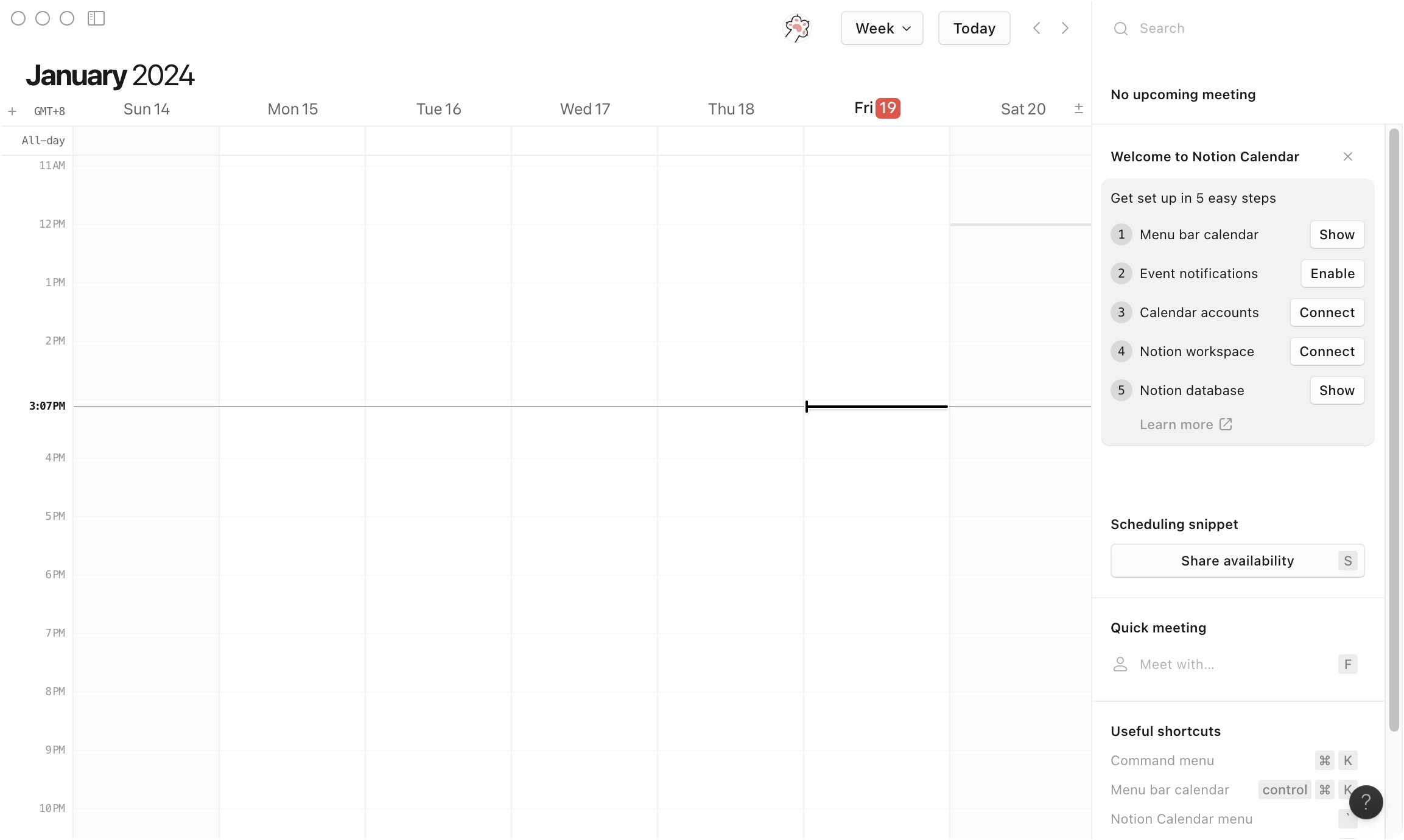1404x840 pixels.
Task: Open the Week view dropdown
Action: 881,28
